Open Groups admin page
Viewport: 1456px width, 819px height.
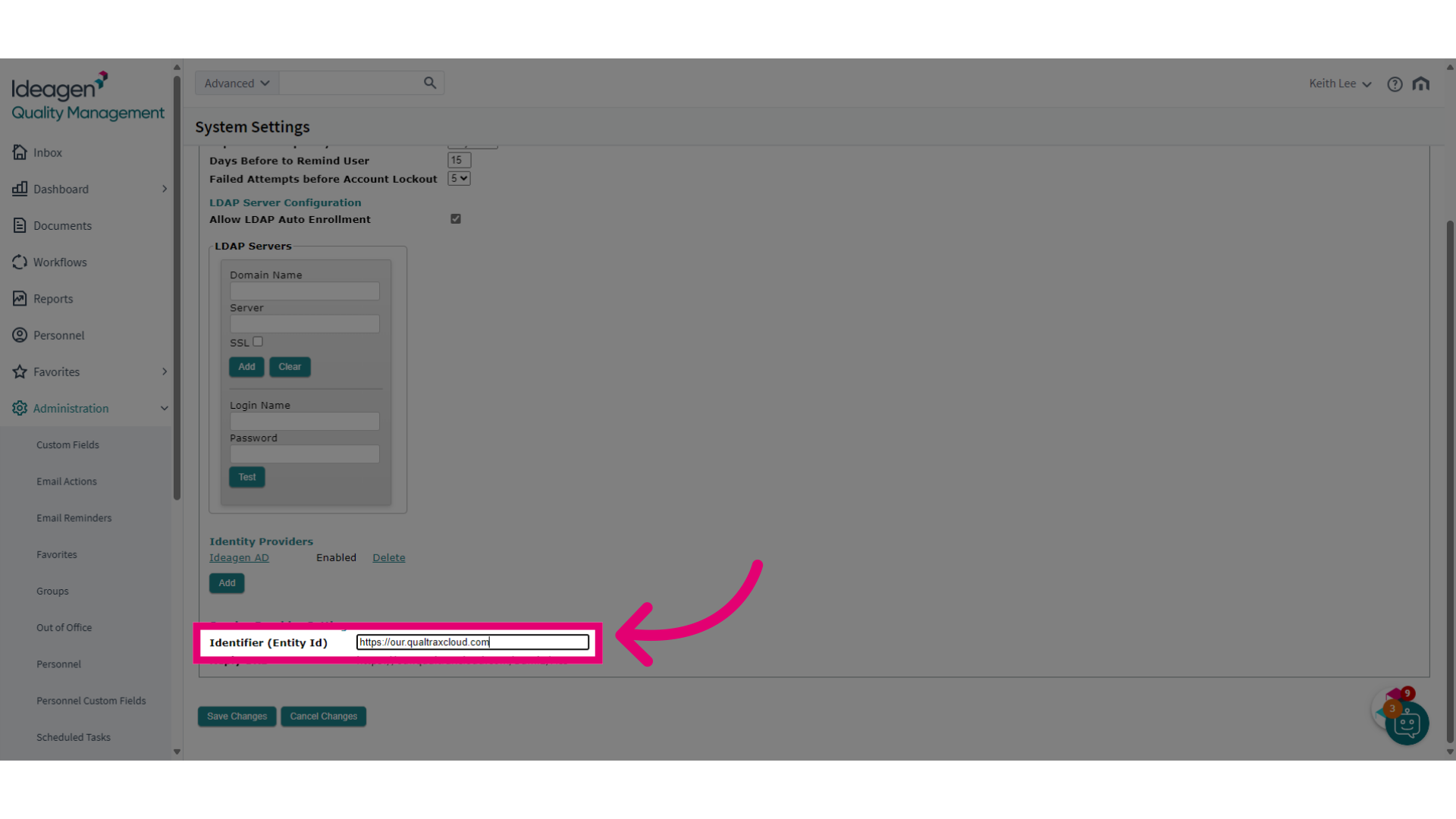(52, 591)
